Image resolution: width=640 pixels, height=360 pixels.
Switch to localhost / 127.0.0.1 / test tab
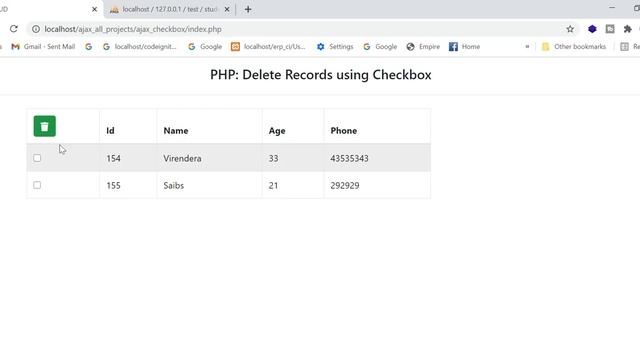tap(169, 9)
